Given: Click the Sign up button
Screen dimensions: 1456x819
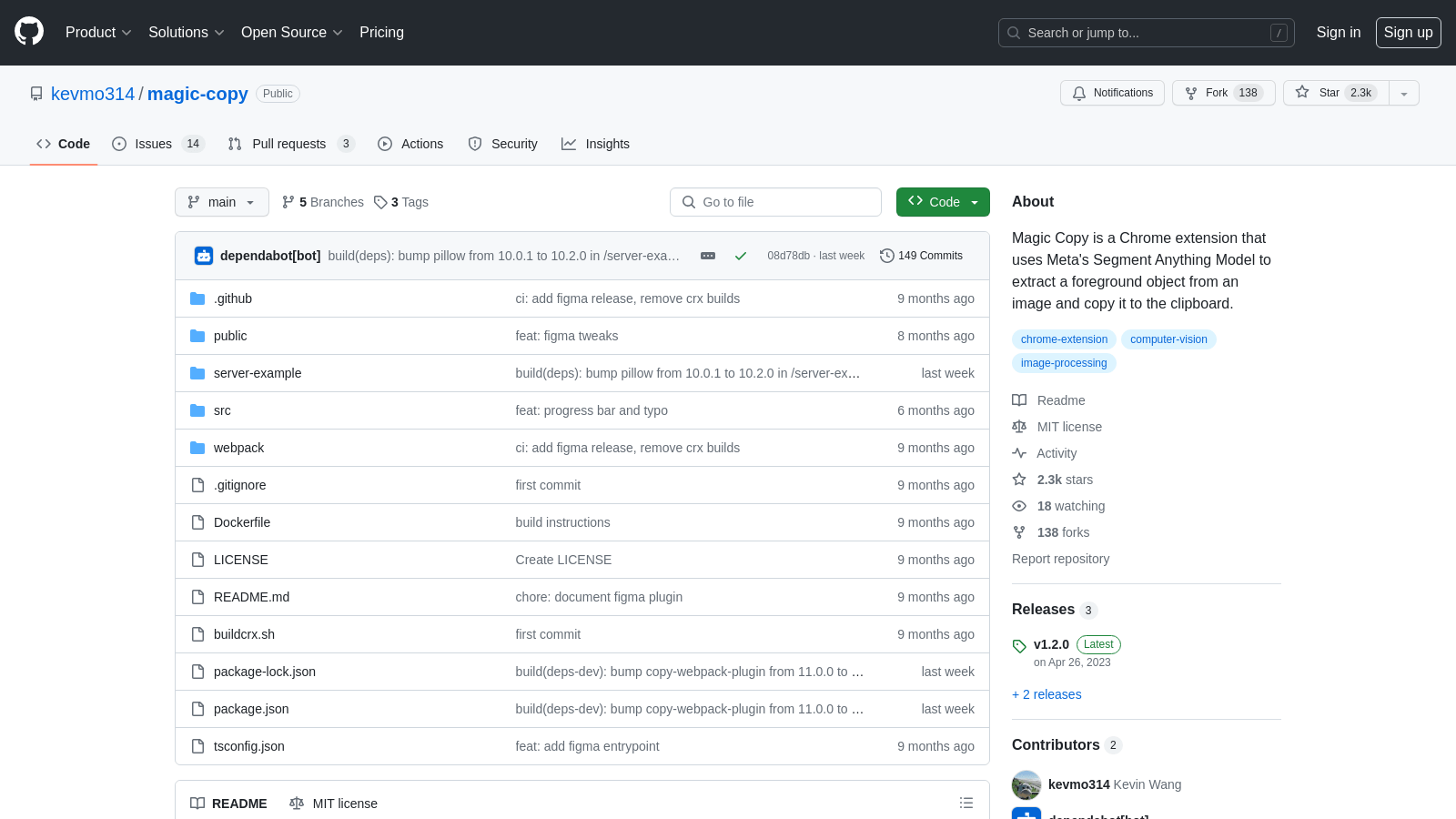Looking at the screenshot, I should (1409, 32).
